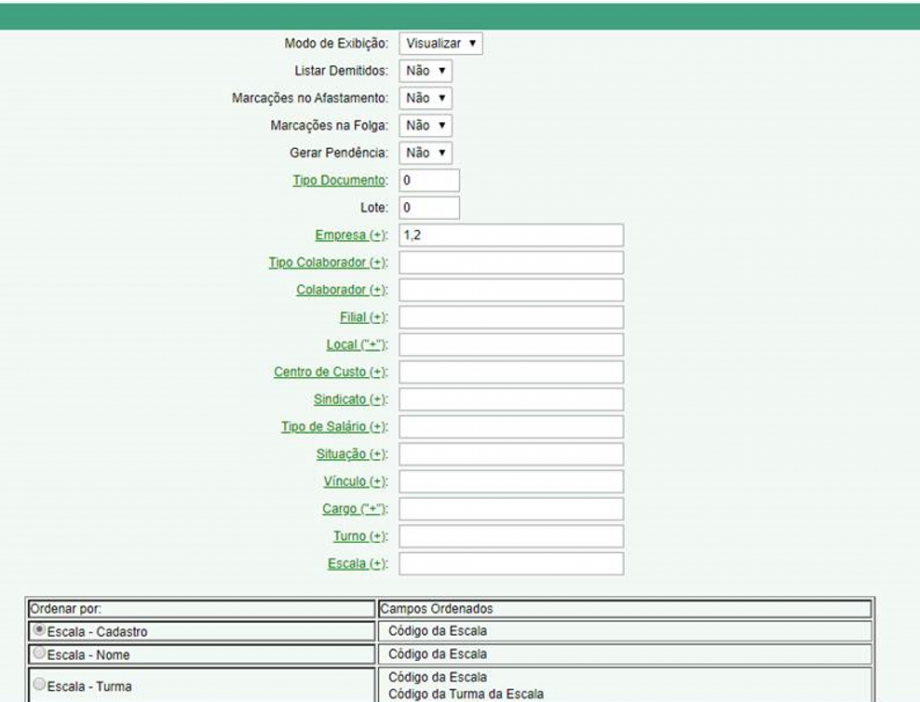
Task: Choose Escala - Nome sorting option
Action: coord(40,654)
